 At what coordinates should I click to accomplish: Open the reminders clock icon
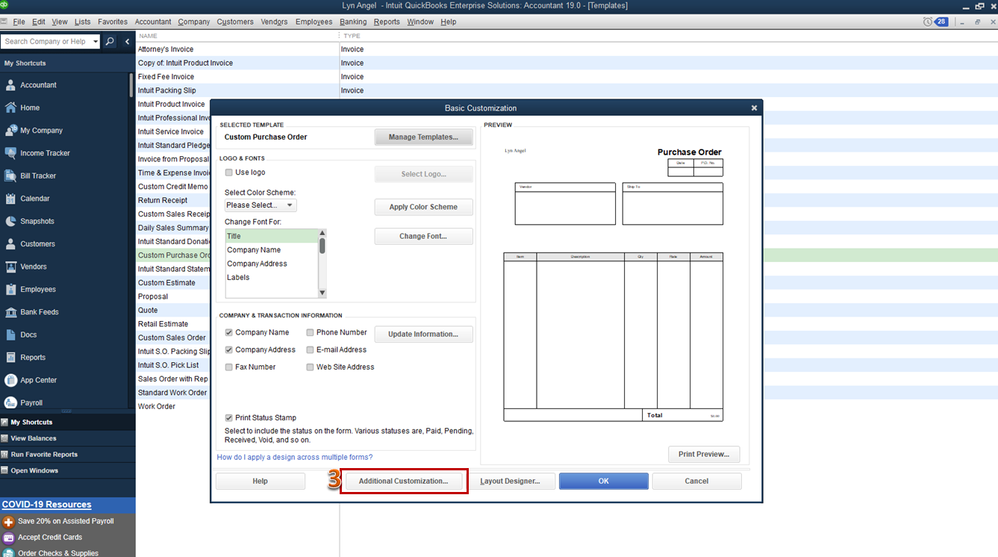tap(927, 22)
